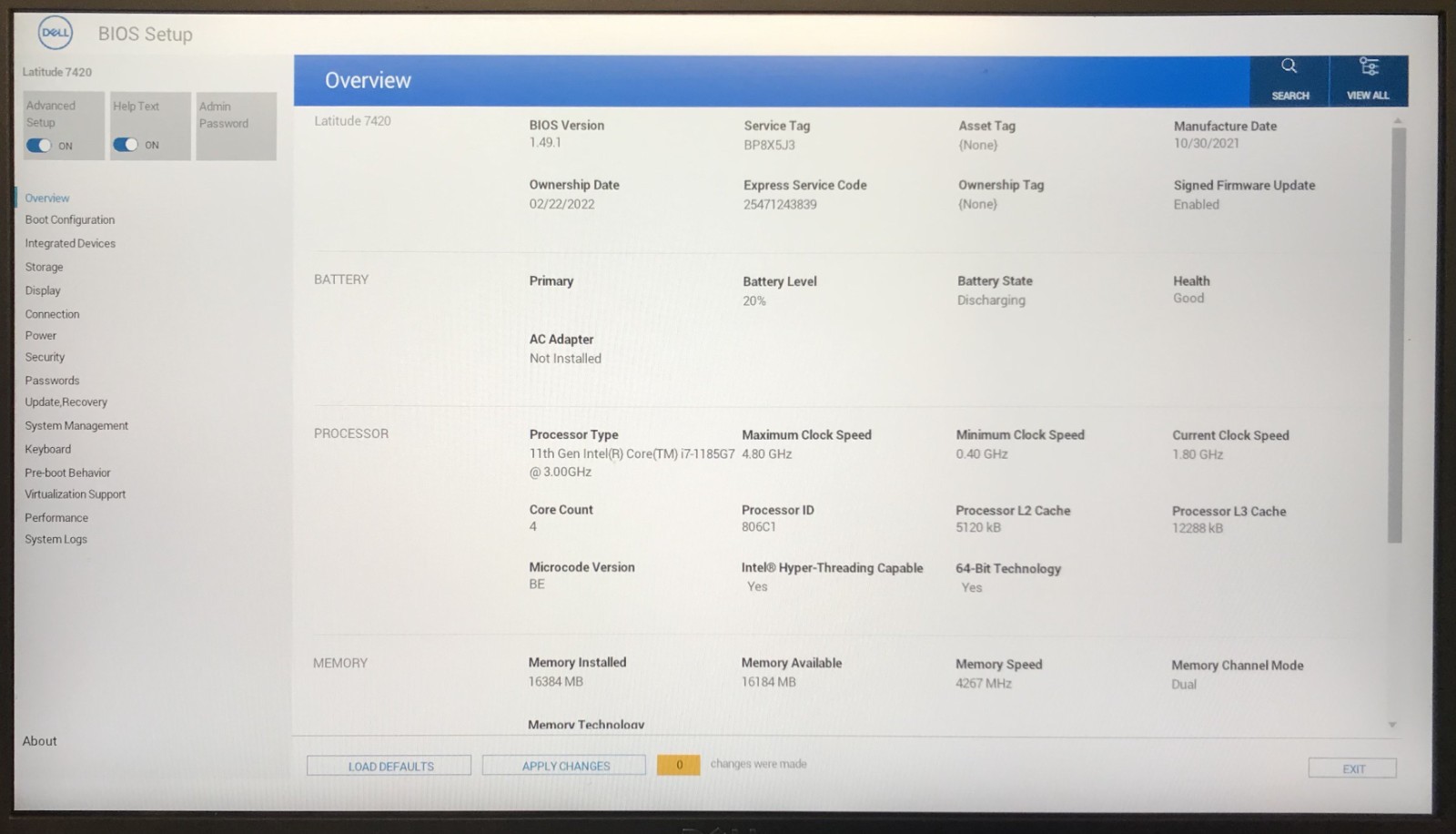Click the Load Defaults button
The height and width of the screenshot is (834, 1456).
[389, 766]
